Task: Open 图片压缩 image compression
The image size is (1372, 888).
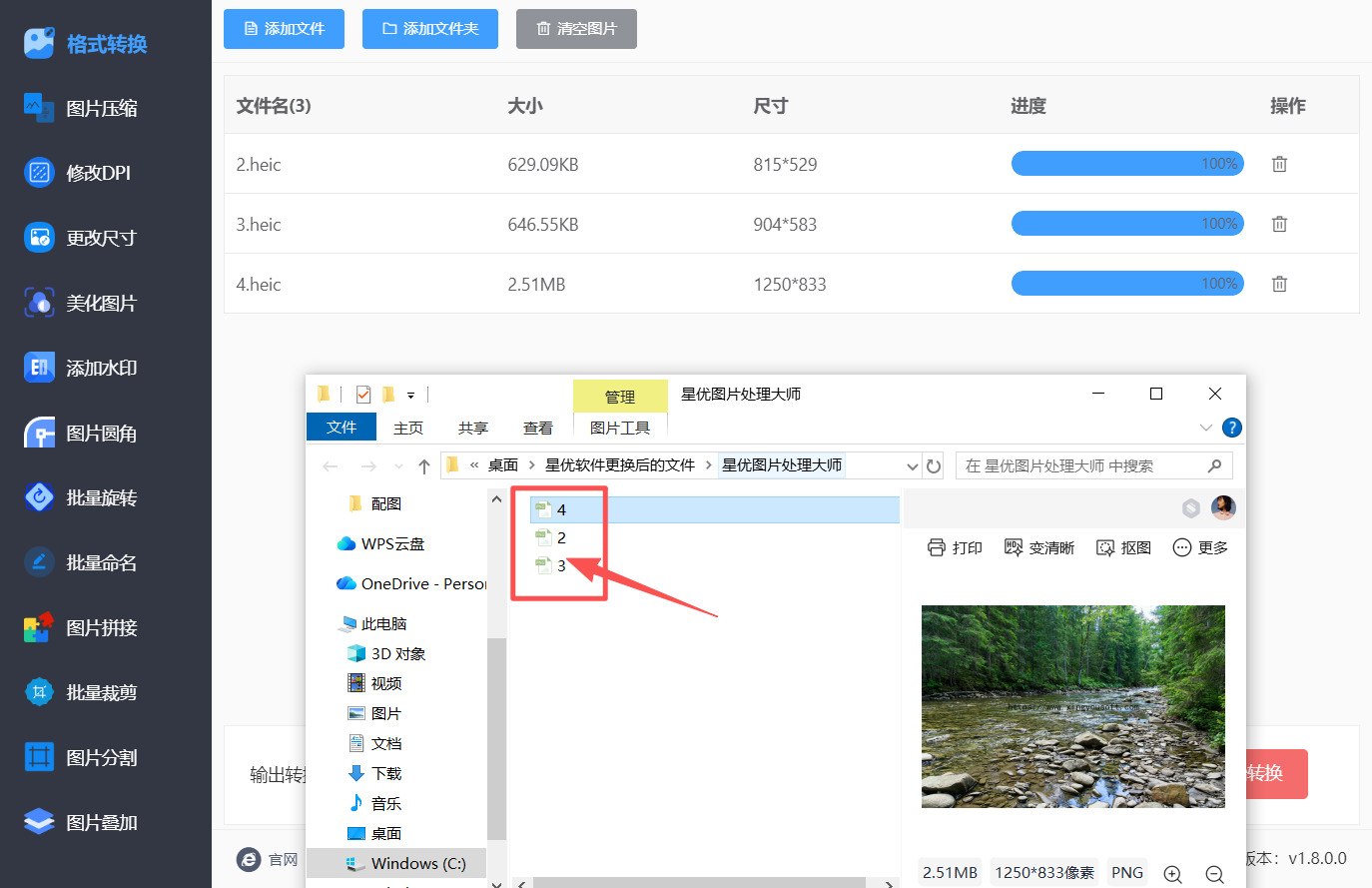Action: coord(81,108)
